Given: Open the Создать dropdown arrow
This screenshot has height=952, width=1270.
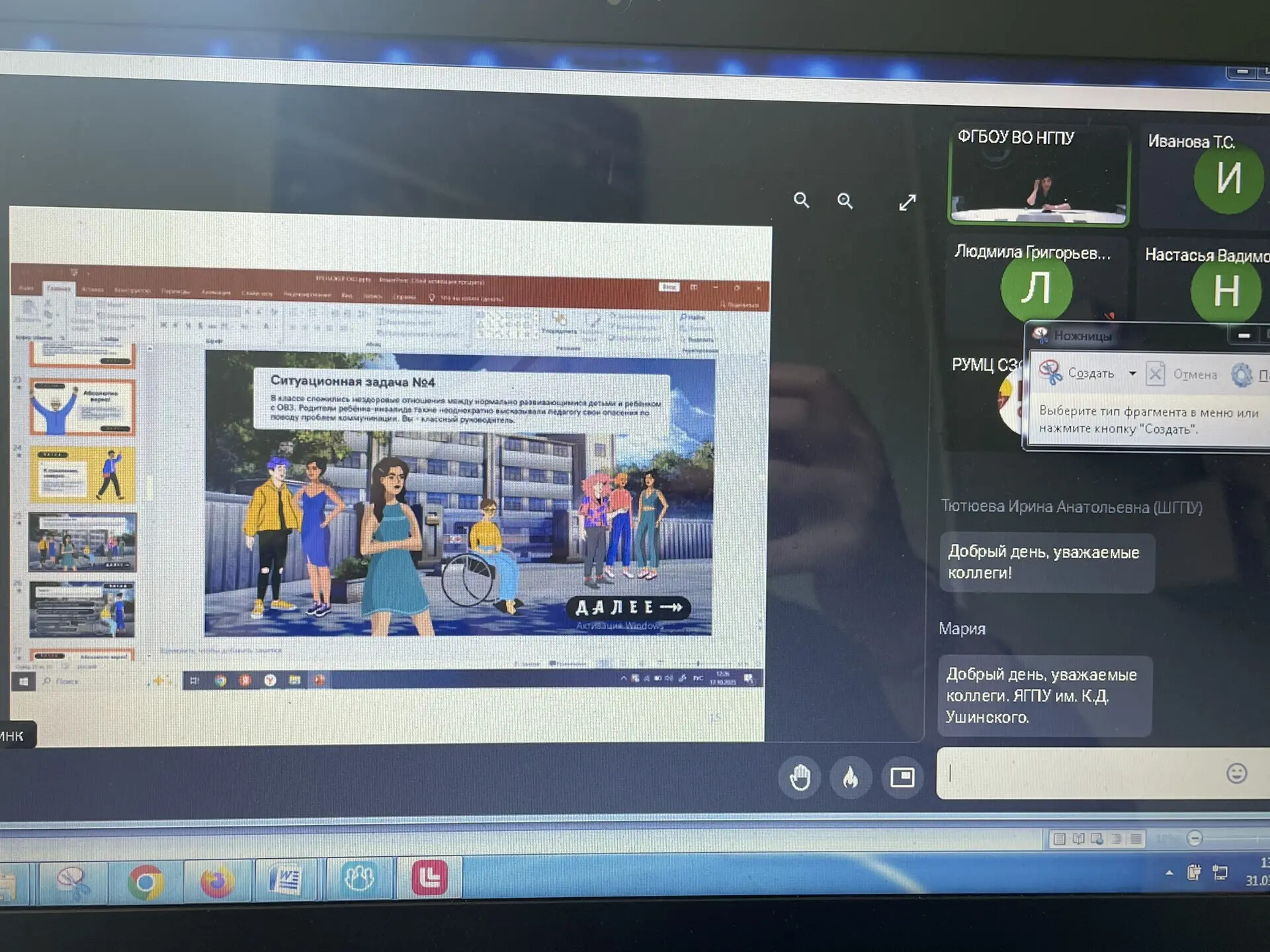Looking at the screenshot, I should click(1132, 374).
